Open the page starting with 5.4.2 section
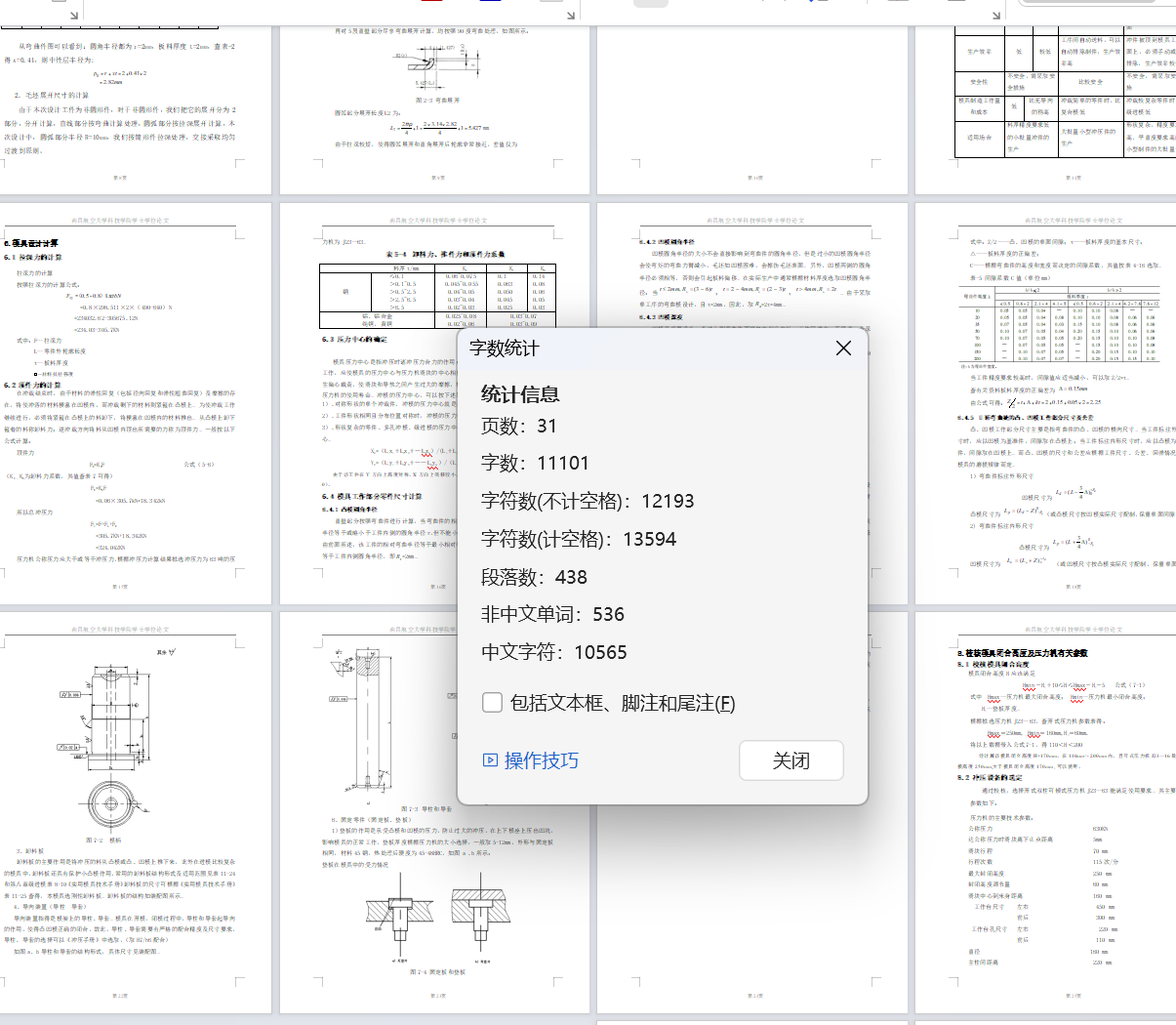This screenshot has width=1176, height=1025. click(x=752, y=264)
